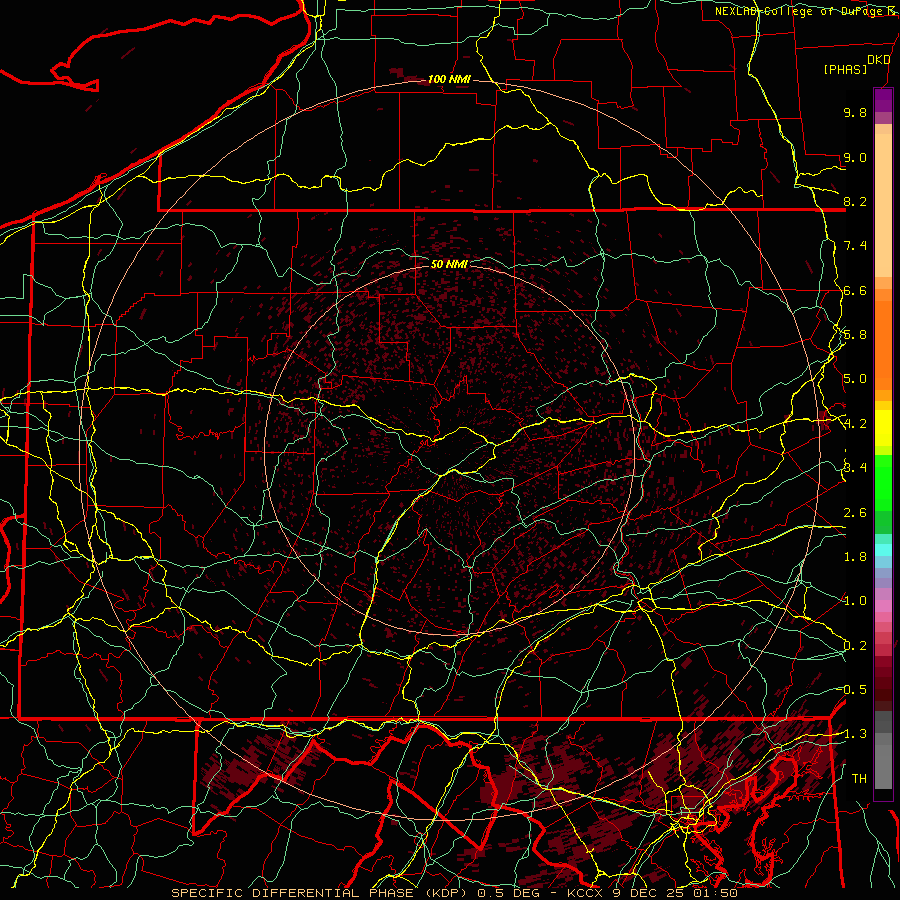The width and height of the screenshot is (900, 900).
Task: Click the [PHAS] label above the color scale
Action: 845,69
